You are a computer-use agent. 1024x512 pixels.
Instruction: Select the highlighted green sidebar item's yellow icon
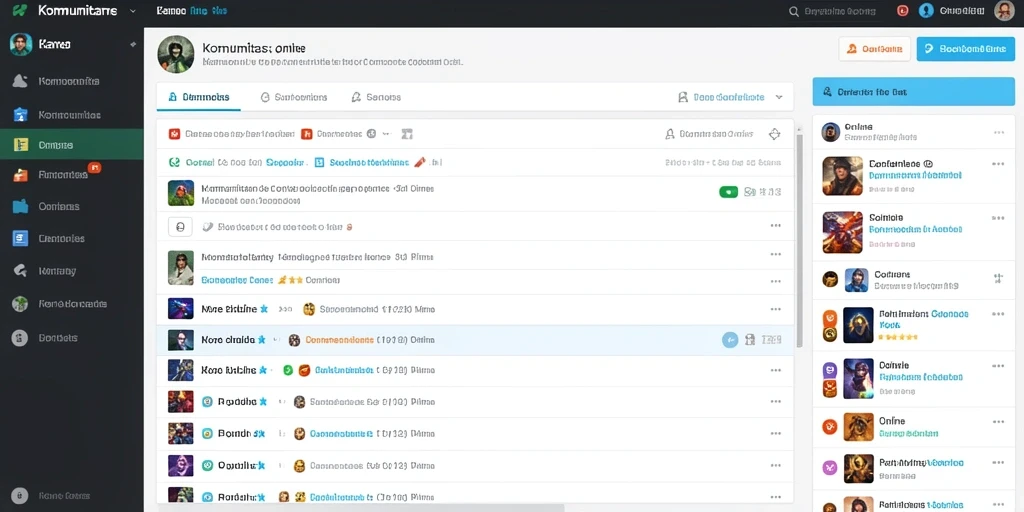pos(21,145)
